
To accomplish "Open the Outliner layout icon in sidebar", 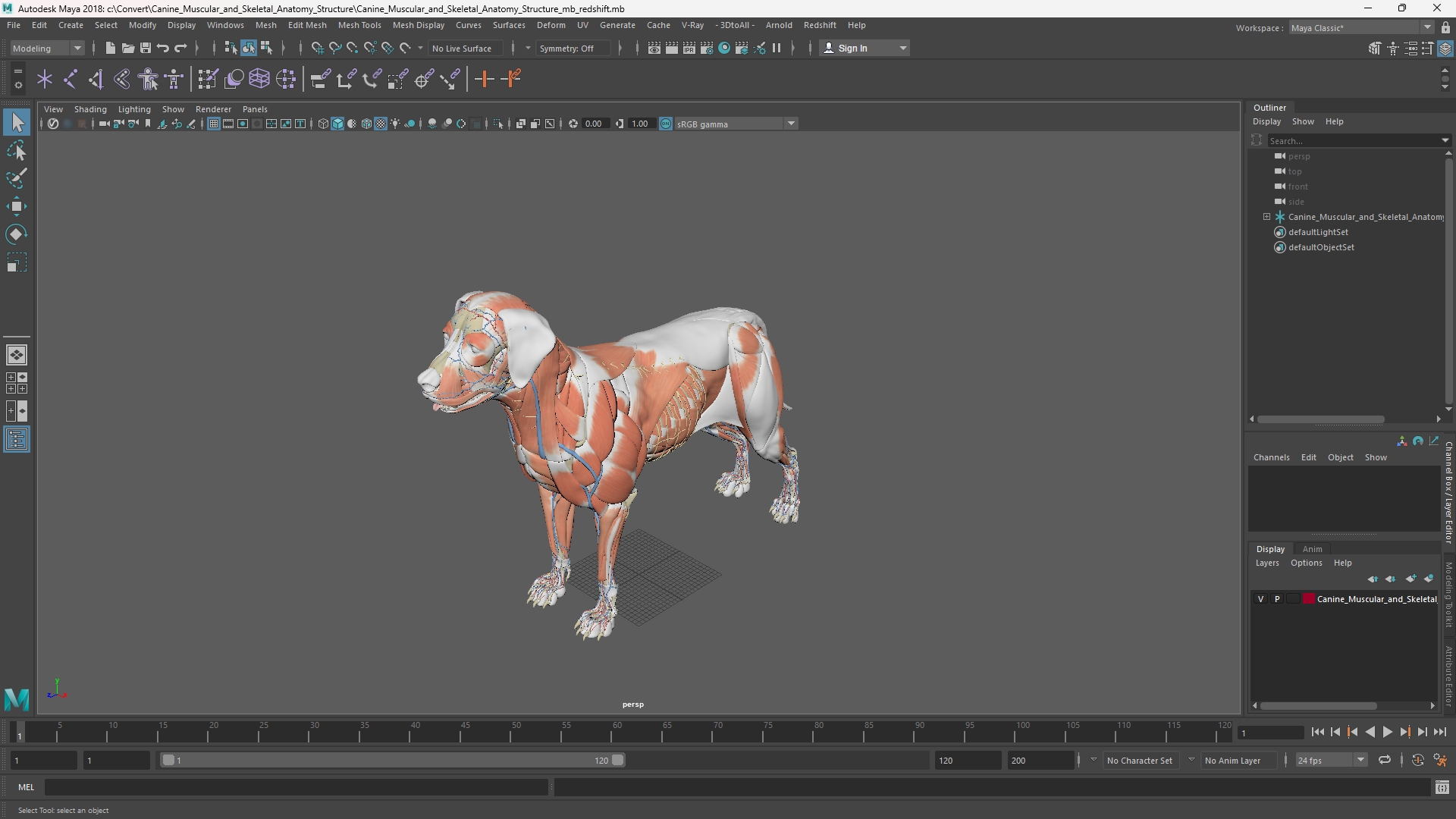I will (x=17, y=440).
